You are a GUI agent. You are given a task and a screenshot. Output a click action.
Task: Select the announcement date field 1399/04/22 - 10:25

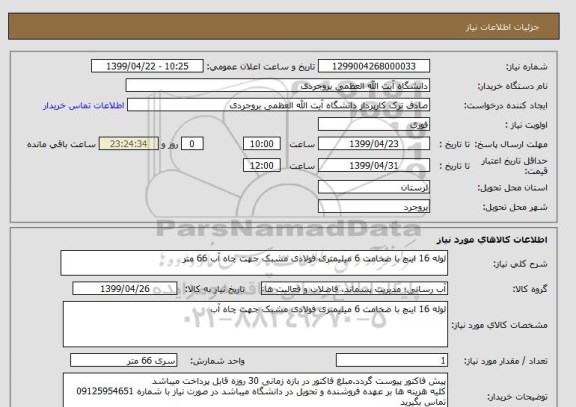(147, 66)
